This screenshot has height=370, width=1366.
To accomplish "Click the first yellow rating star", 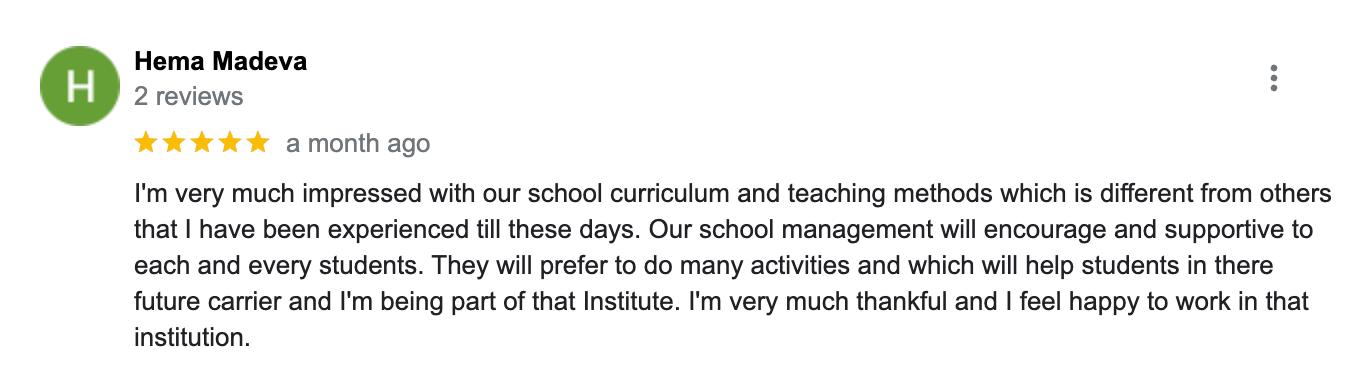I will [146, 143].
